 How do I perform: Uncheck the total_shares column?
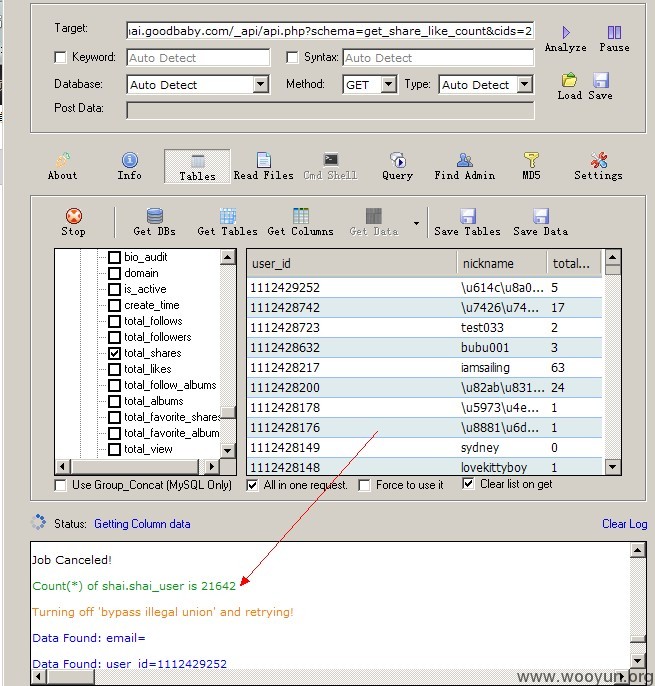click(x=115, y=353)
